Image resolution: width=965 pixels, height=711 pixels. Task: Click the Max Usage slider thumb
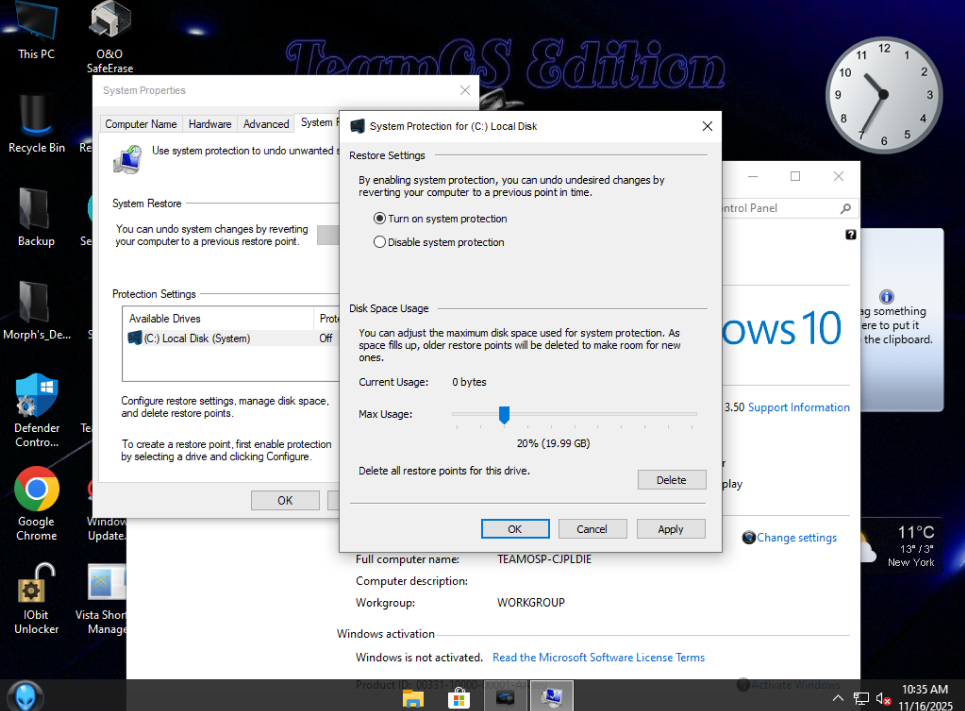click(x=504, y=415)
